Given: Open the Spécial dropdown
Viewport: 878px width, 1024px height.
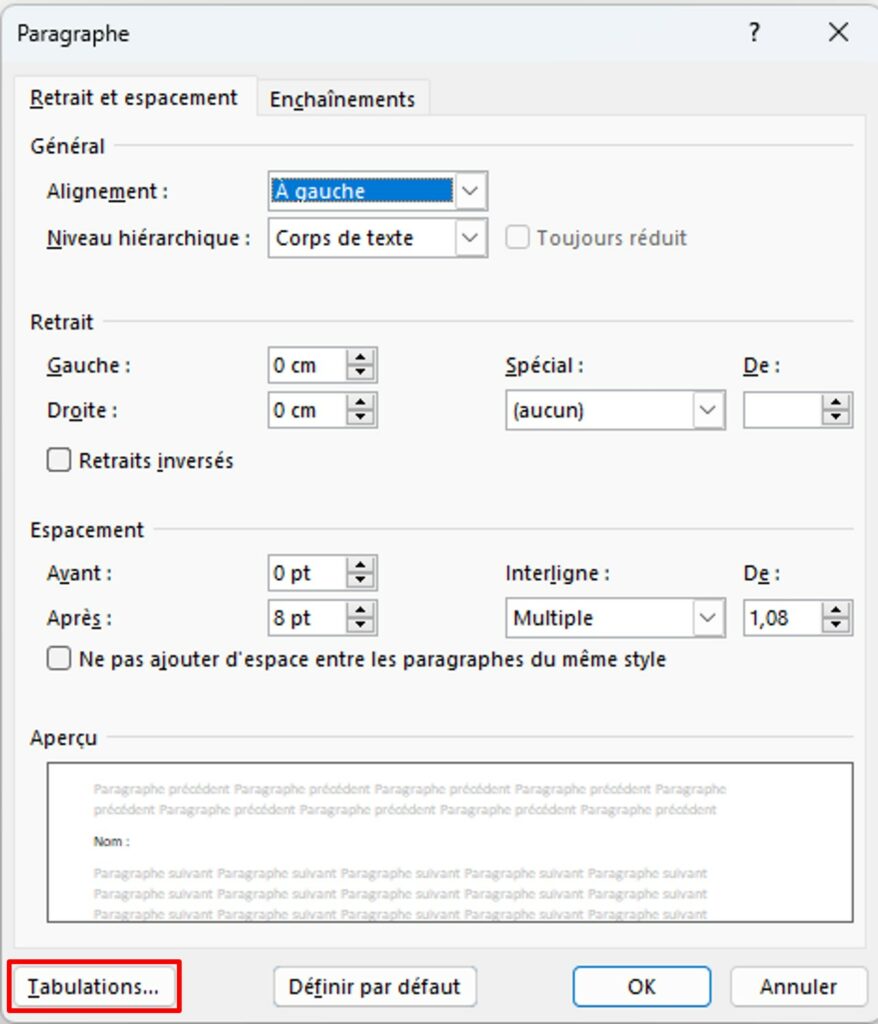Looking at the screenshot, I should pyautogui.click(x=707, y=410).
